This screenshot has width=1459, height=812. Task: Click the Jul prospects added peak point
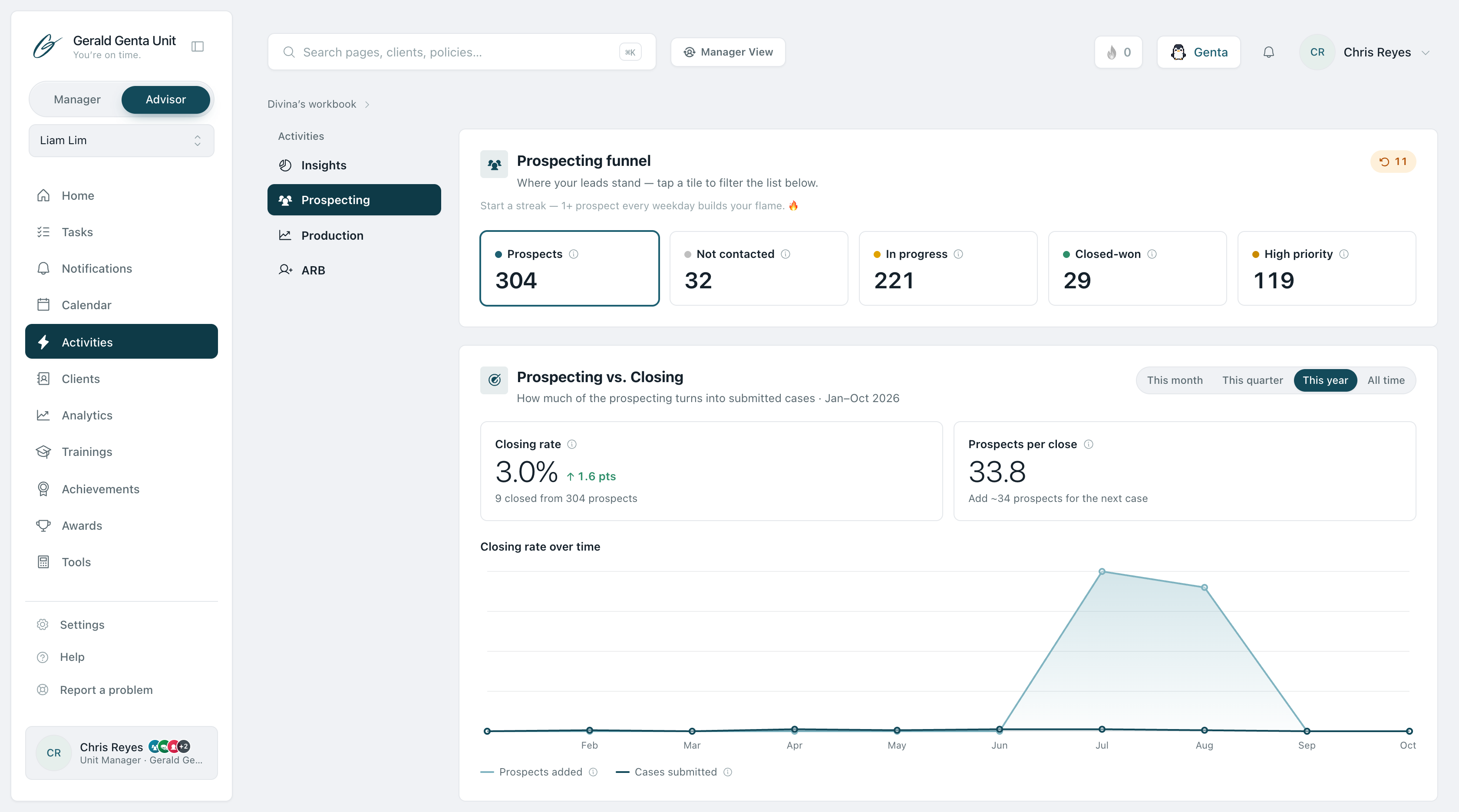click(x=1102, y=571)
